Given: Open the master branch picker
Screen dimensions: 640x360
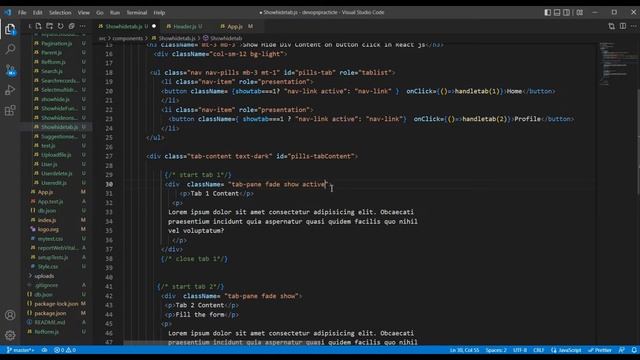Looking at the screenshot, I should [20, 350].
